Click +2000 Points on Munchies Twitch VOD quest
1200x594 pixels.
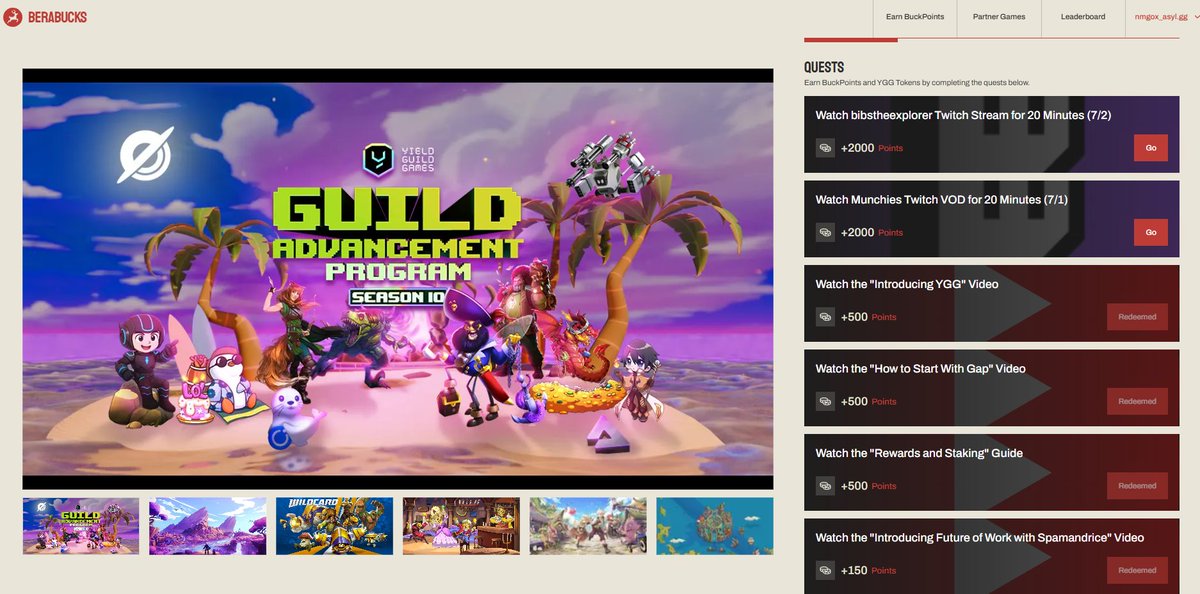pos(872,232)
